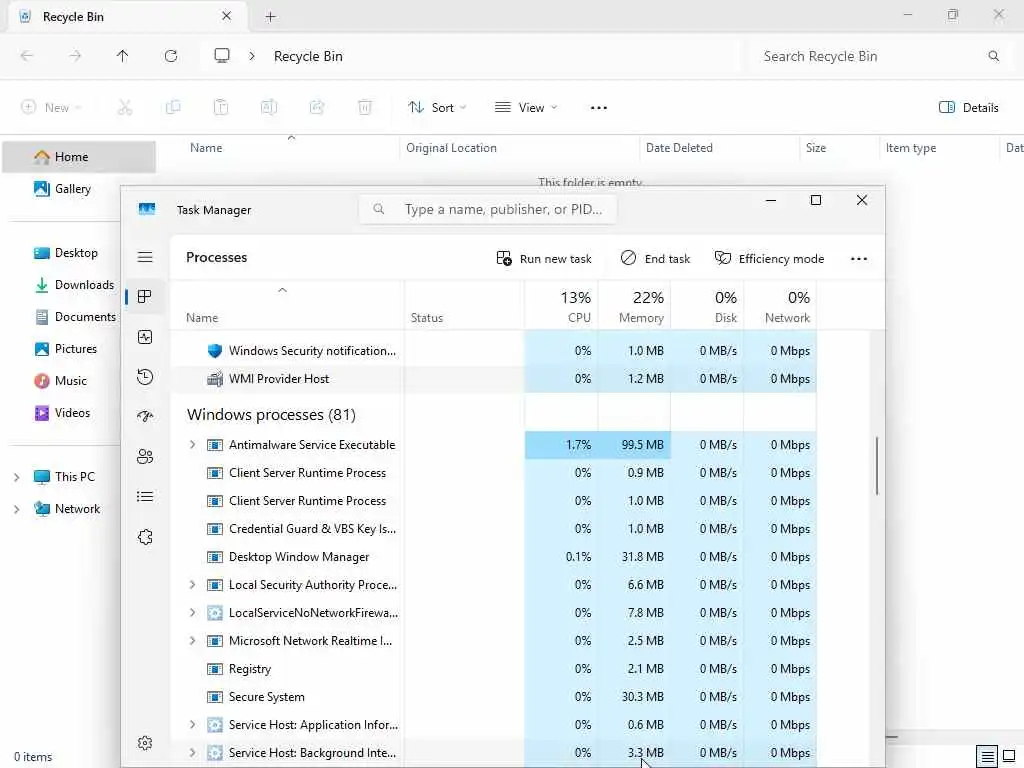This screenshot has width=1024, height=768.
Task: Expand Microsoft Network Realtime Inspection row
Action: click(x=192, y=641)
